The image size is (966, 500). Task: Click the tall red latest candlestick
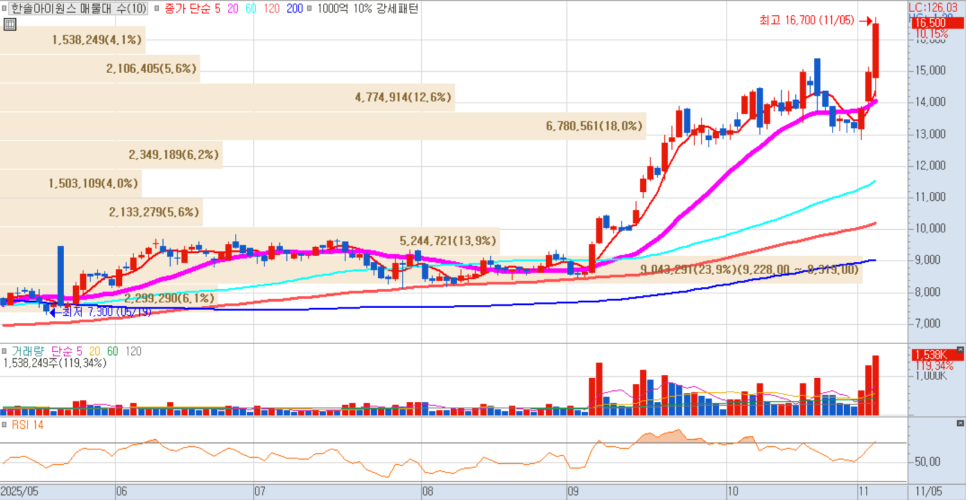tap(875, 50)
